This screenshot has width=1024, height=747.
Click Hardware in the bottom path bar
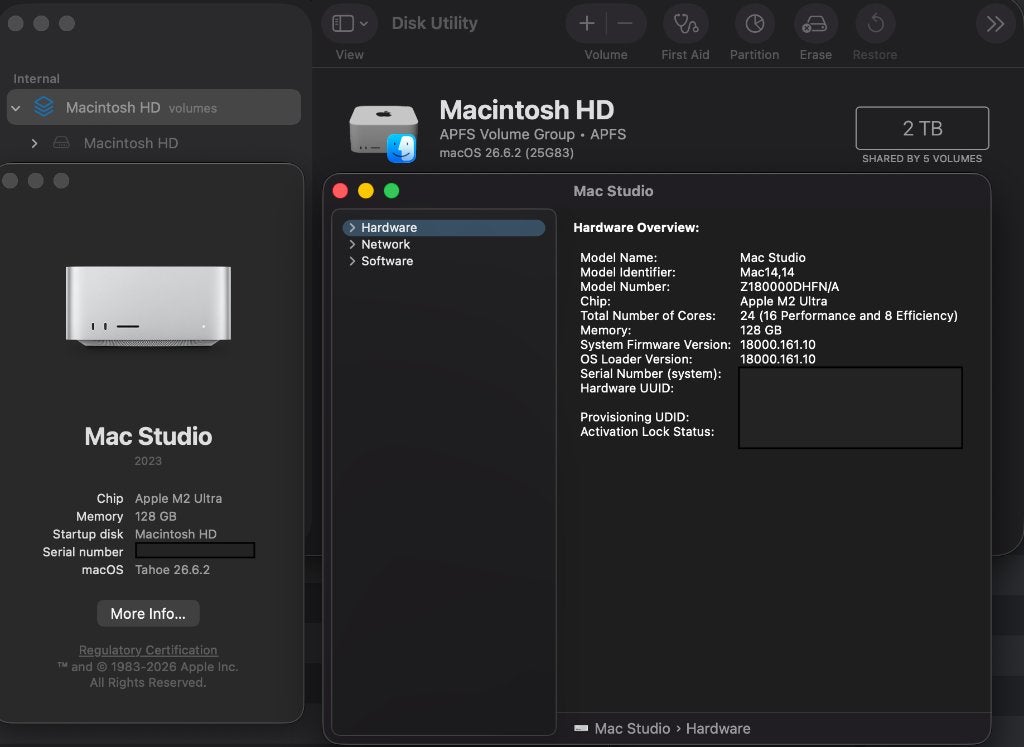pos(718,729)
